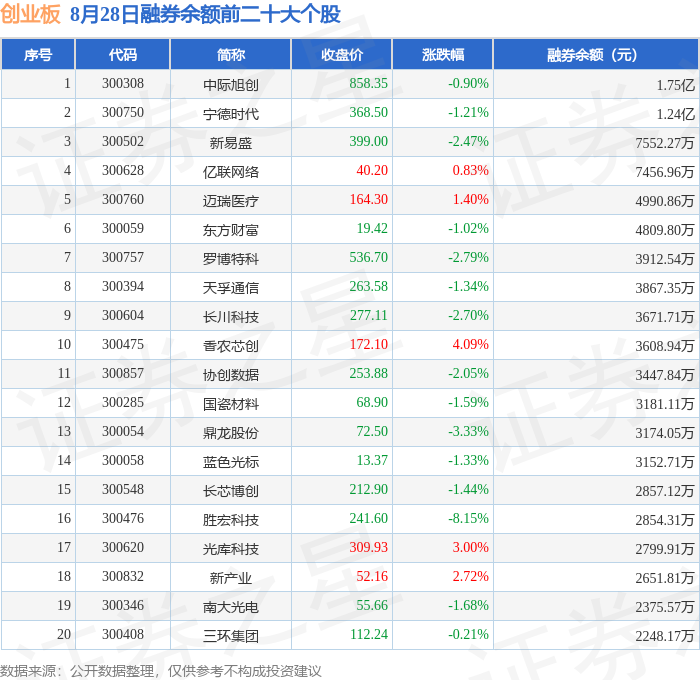The image size is (700, 680).
Task: Click the 简称 column header
Action: click(231, 55)
